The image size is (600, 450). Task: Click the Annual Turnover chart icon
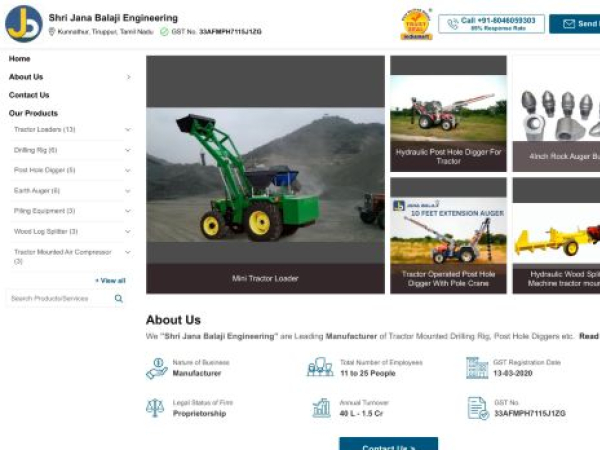[x=321, y=408]
